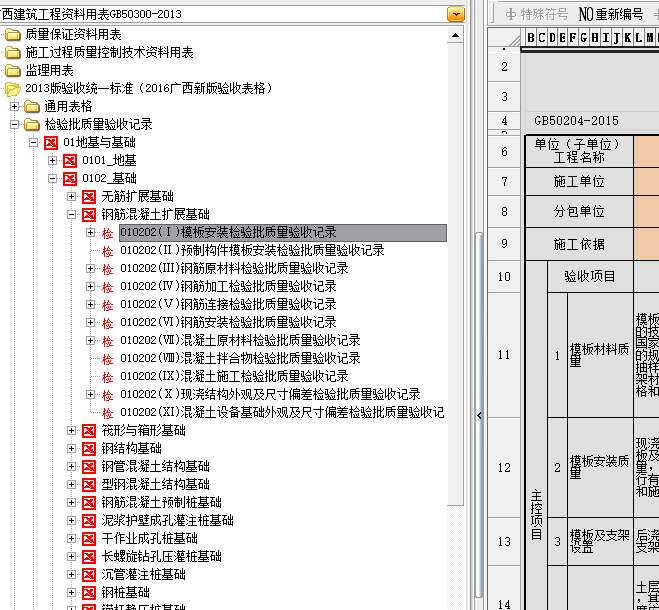Click the 监理用表 folder icon
659x610 pixels.
pos(12,70)
